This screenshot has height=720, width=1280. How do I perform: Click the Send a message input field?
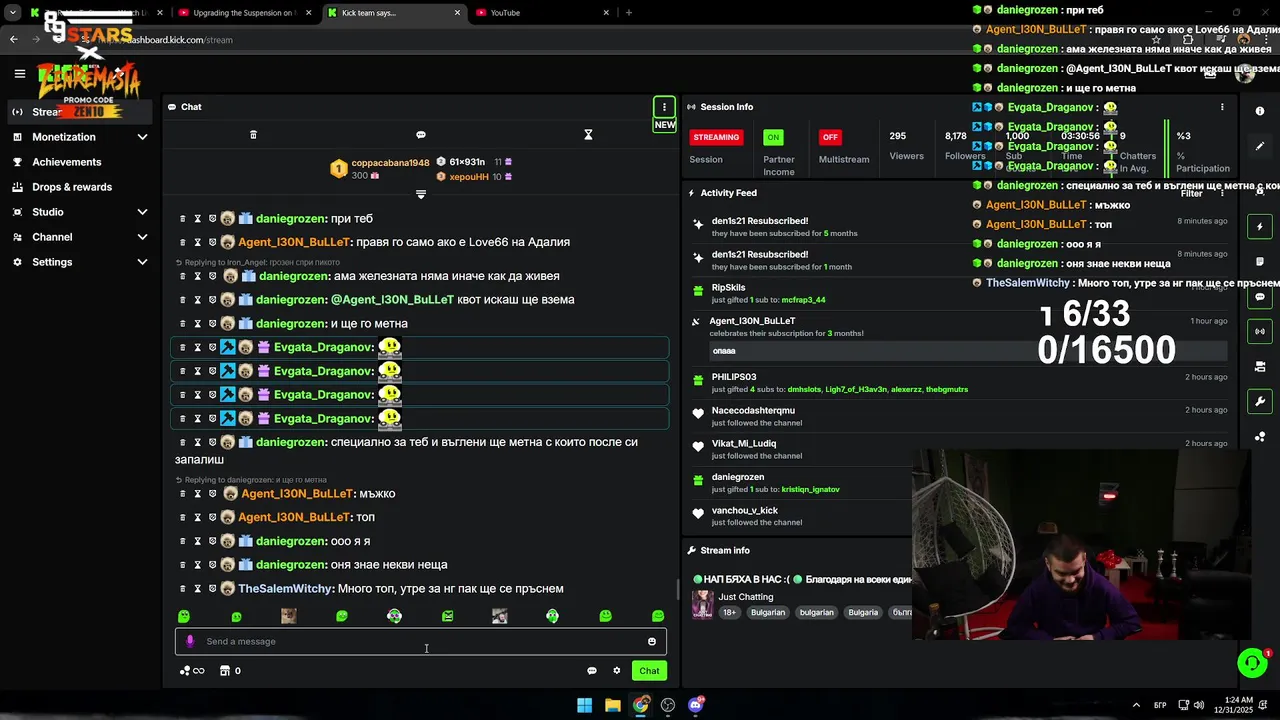[x=421, y=642]
